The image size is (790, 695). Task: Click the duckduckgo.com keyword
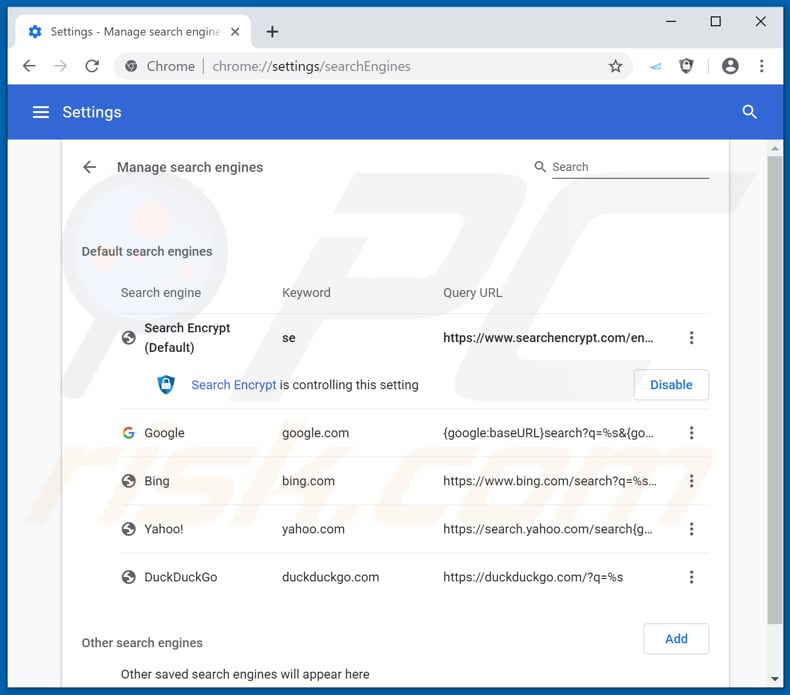(x=331, y=577)
